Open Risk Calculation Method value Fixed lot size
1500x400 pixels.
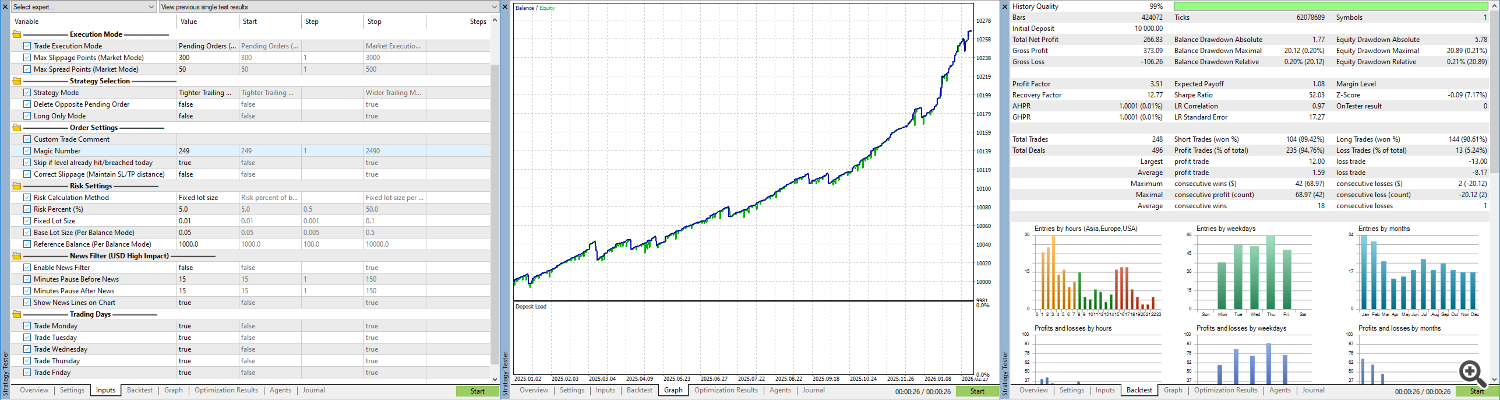[x=206, y=198]
